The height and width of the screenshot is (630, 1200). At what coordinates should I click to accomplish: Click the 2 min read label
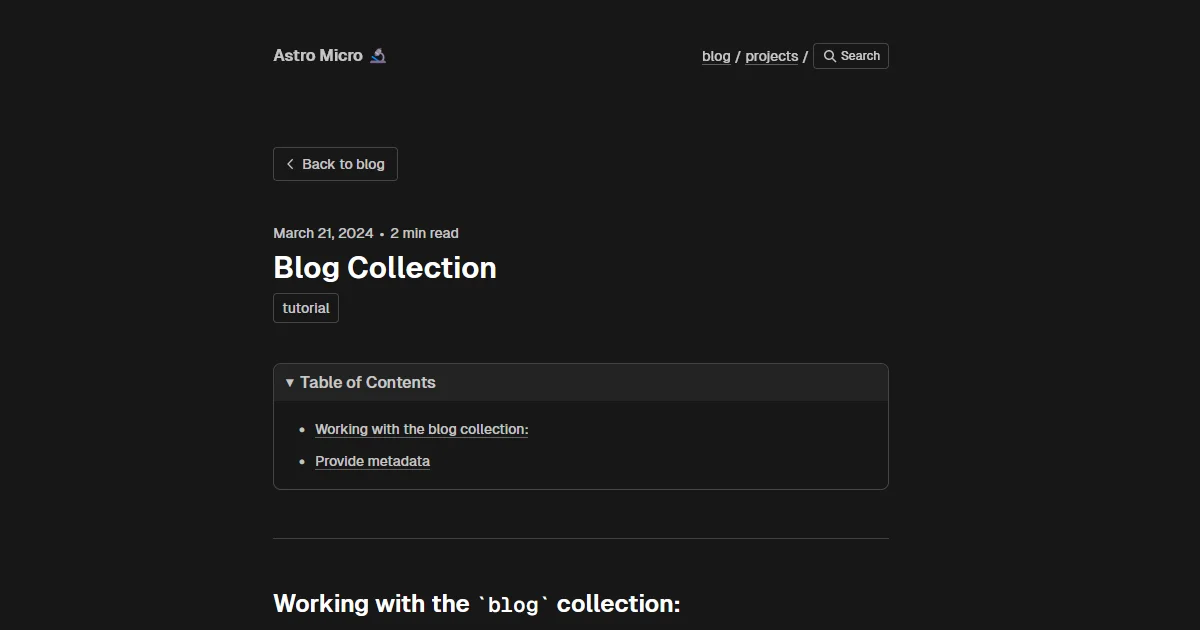(x=424, y=232)
